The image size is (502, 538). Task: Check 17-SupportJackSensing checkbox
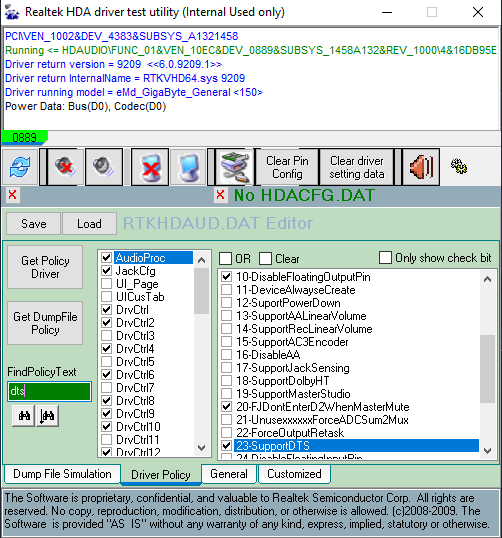tap(226, 367)
